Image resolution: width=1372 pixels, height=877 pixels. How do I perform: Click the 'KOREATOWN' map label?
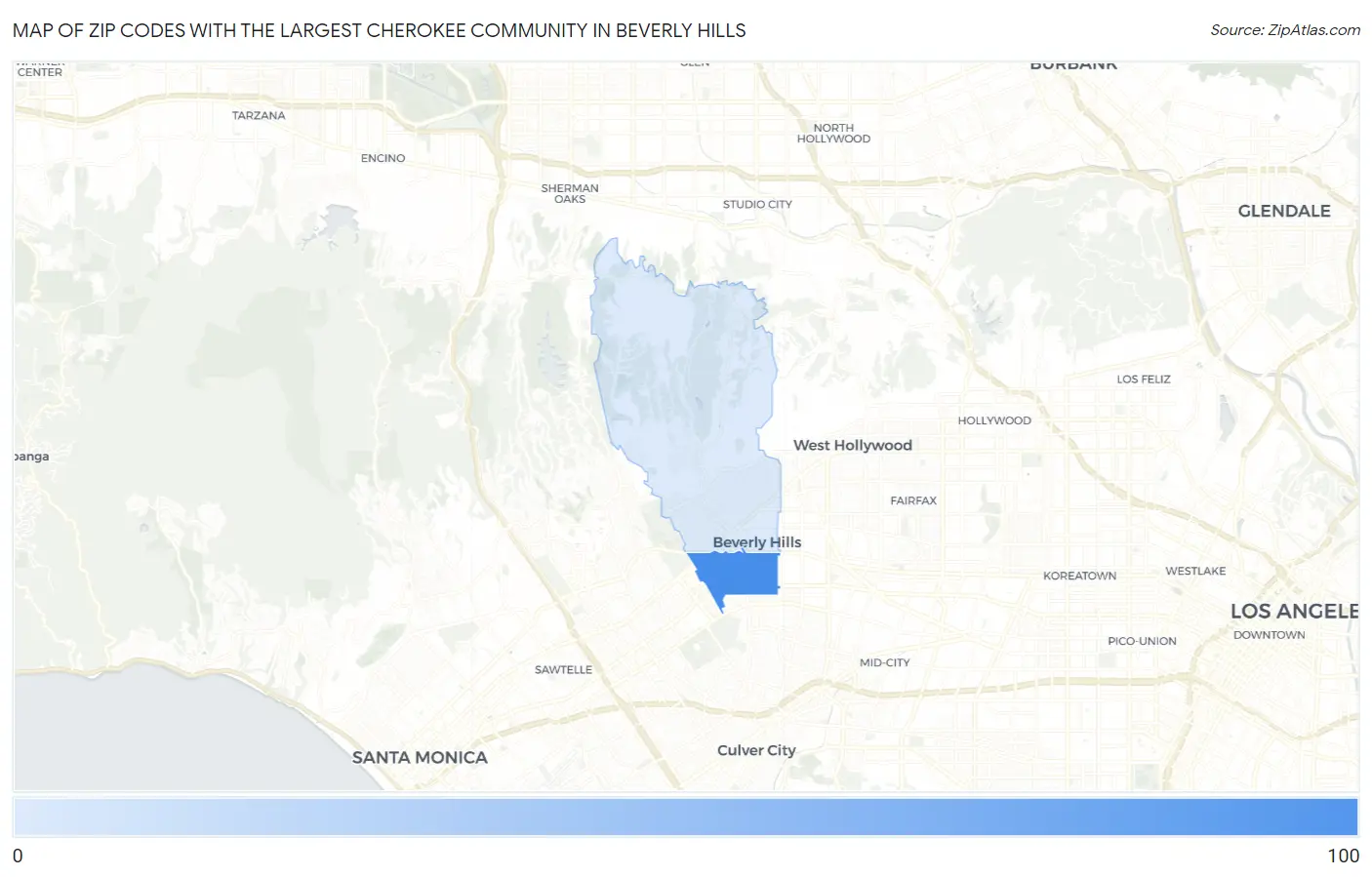[1079, 576]
